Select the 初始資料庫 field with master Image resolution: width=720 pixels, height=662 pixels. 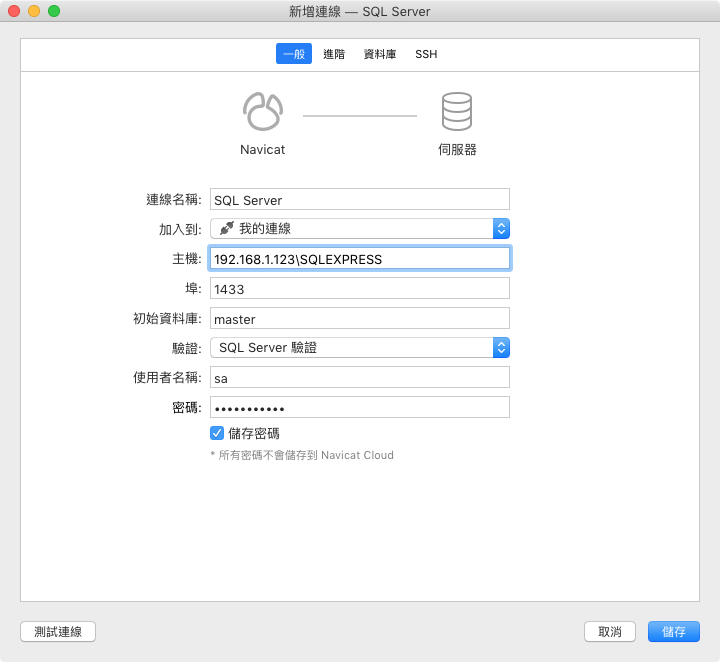pos(359,319)
